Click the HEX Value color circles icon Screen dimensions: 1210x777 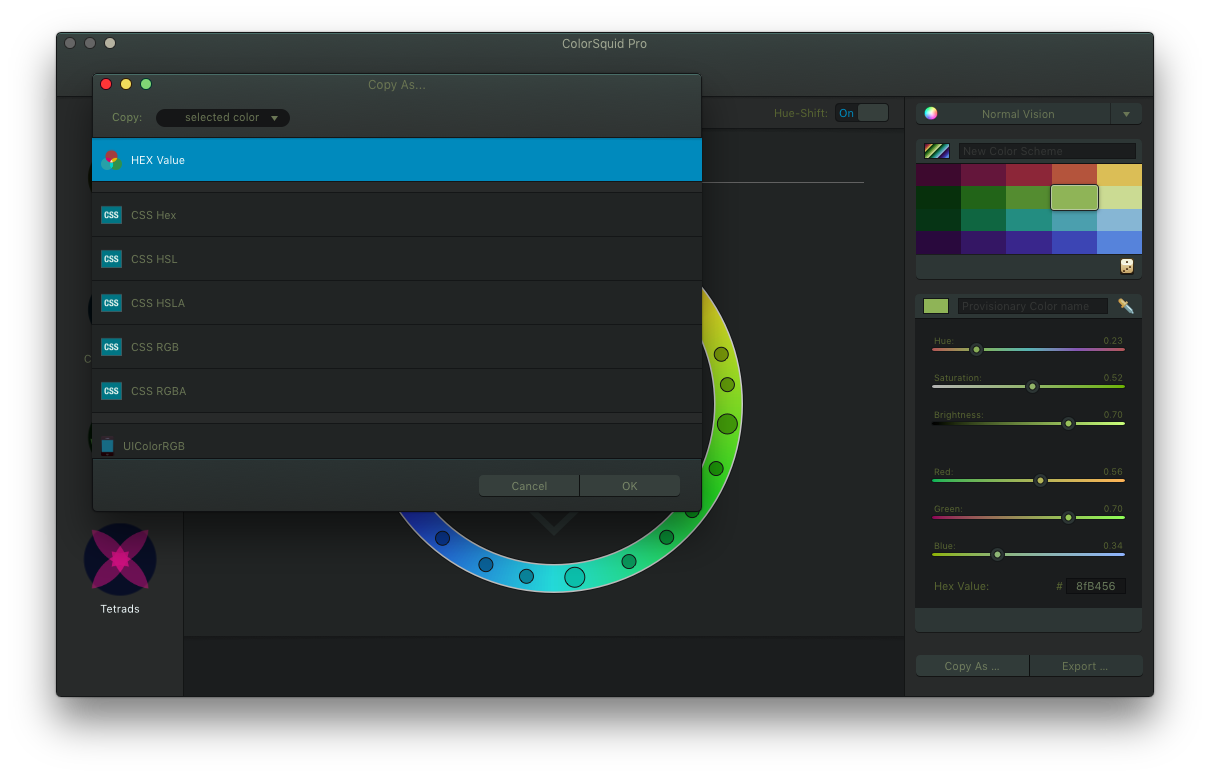(111, 160)
